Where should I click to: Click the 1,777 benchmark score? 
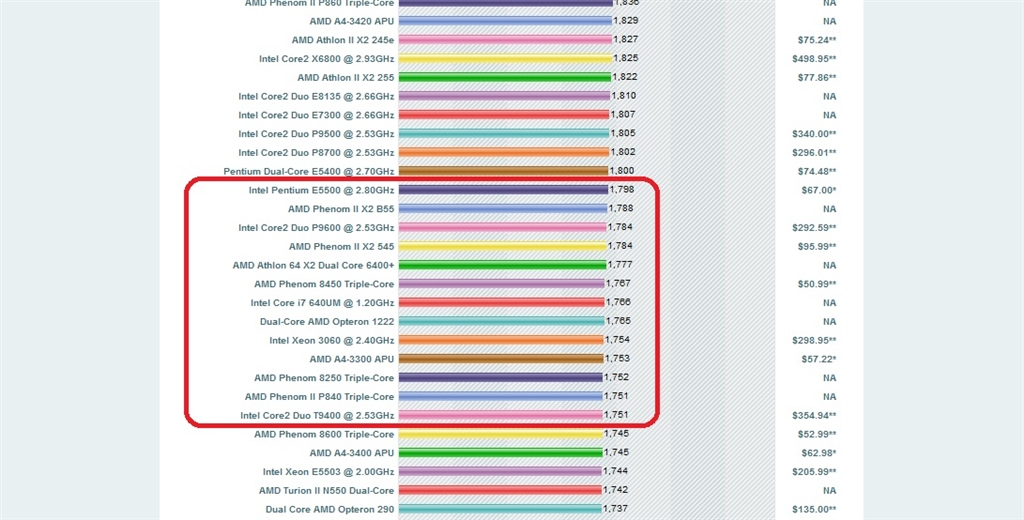[x=620, y=265]
